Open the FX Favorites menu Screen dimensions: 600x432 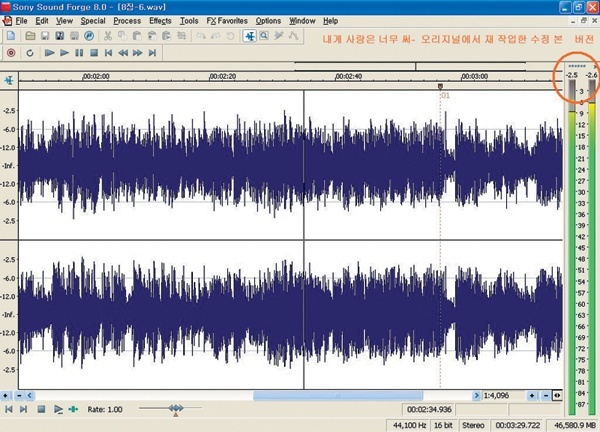click(x=225, y=20)
